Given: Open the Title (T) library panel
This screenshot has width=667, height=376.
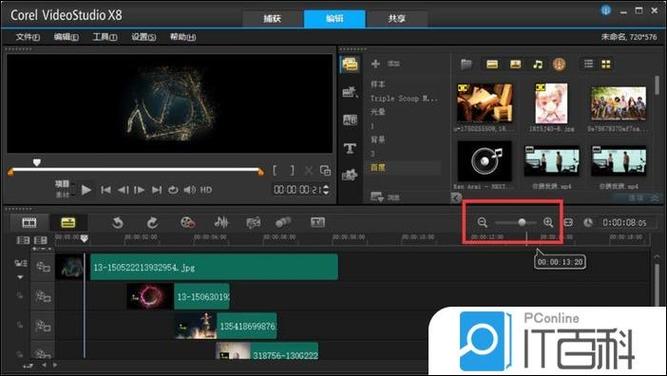Looking at the screenshot, I should pos(350,148).
